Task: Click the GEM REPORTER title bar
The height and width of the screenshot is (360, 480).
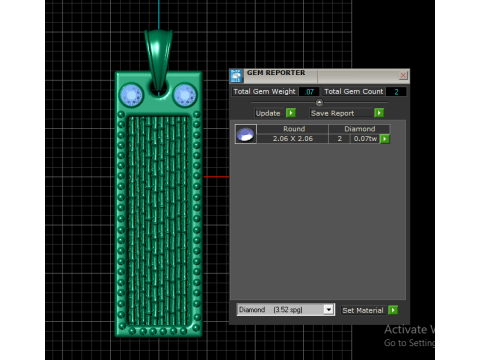Action: pyautogui.click(x=320, y=76)
